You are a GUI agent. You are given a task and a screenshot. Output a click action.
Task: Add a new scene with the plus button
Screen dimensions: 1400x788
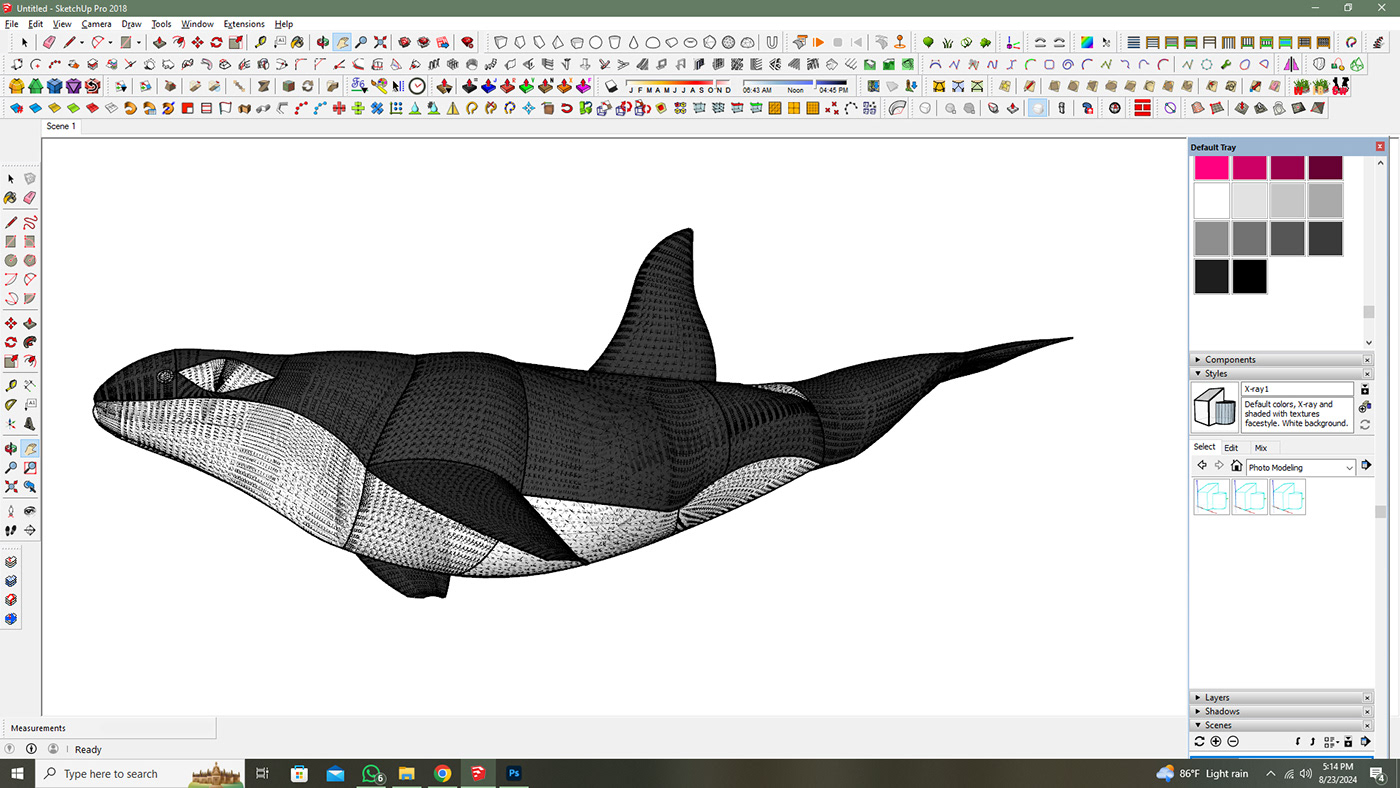click(x=1215, y=741)
